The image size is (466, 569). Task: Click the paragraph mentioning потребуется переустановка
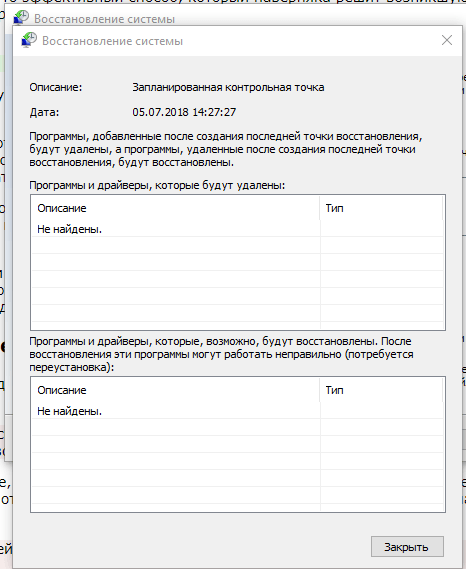click(x=221, y=354)
